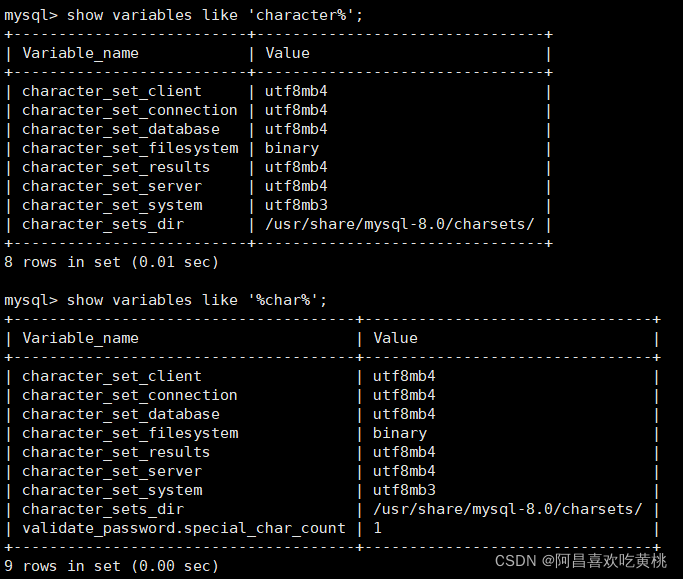Screen dimensions: 683x579
Task: Click the '8 rows in set (0.01 sec)' line
Action: click(111, 262)
